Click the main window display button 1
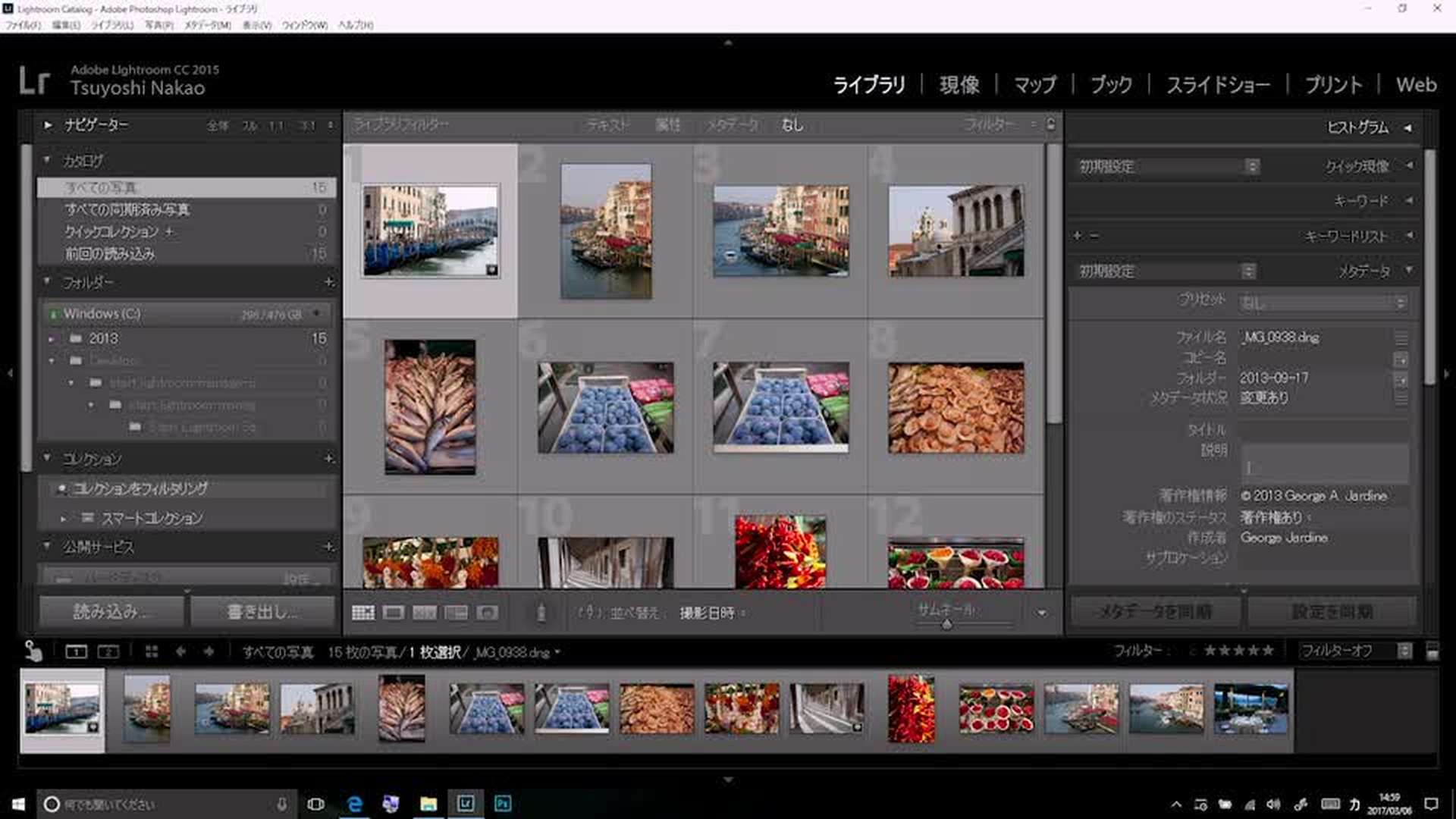 click(x=76, y=651)
